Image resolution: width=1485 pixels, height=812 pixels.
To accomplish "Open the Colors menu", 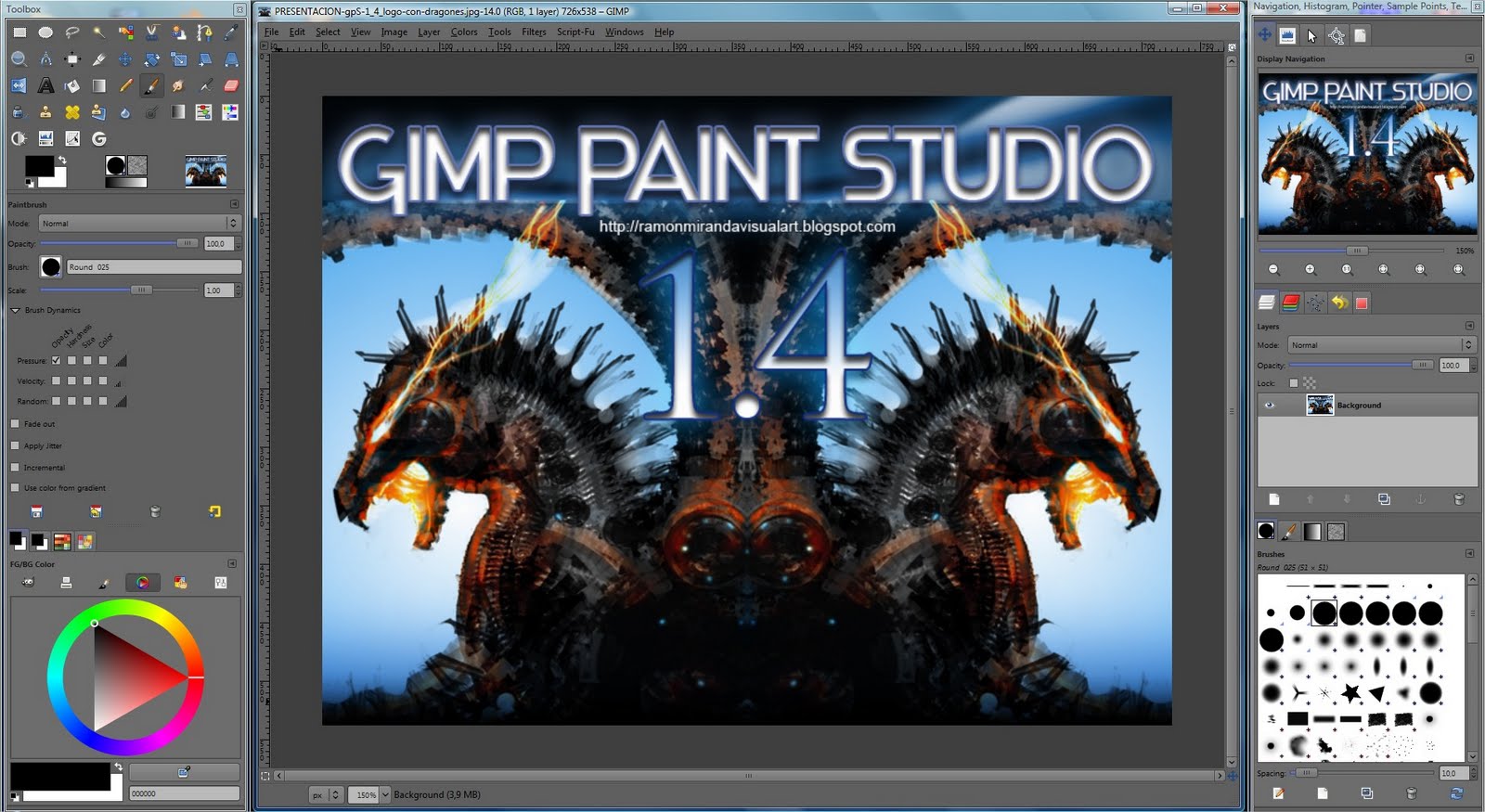I will tap(464, 32).
